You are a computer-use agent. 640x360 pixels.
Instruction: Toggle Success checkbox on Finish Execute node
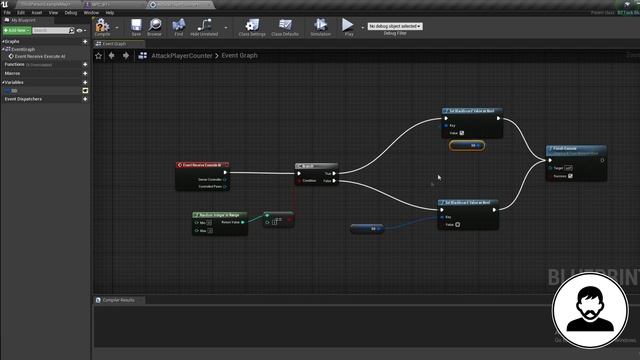coord(570,176)
